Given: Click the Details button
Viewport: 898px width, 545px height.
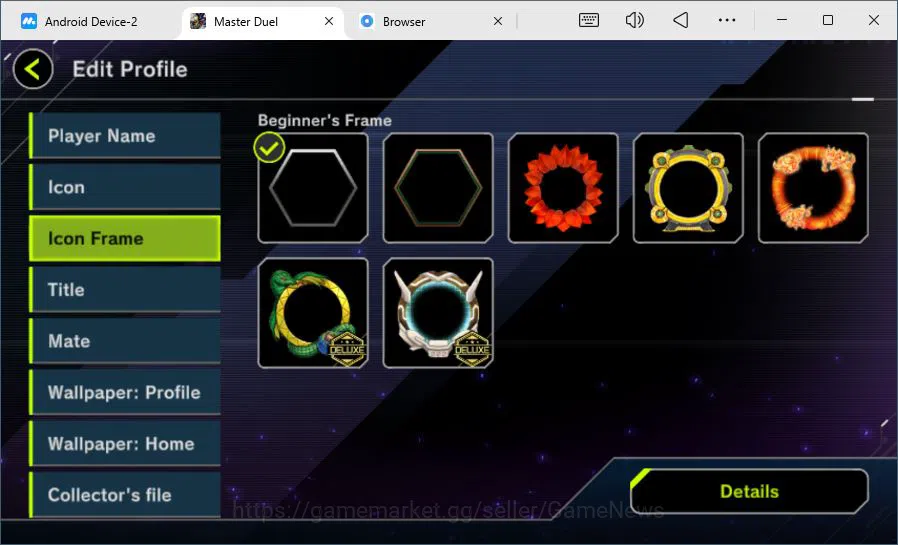Looking at the screenshot, I should coord(749,491).
